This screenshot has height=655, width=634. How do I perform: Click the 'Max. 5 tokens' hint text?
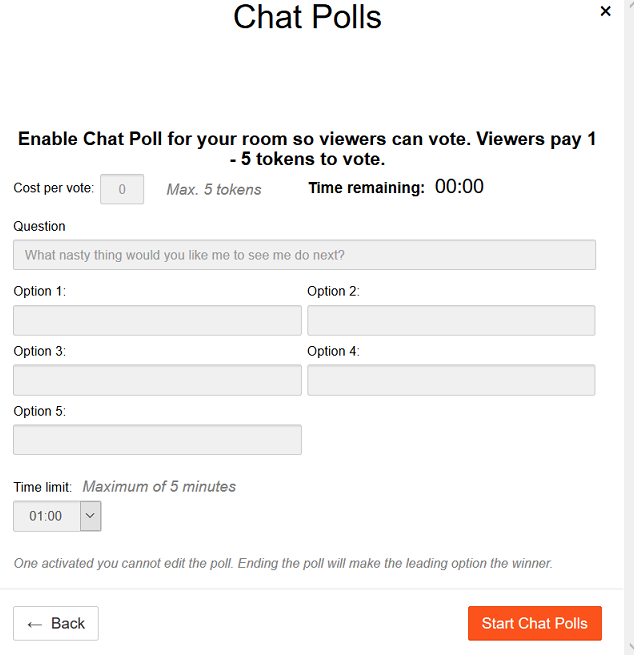(213, 189)
